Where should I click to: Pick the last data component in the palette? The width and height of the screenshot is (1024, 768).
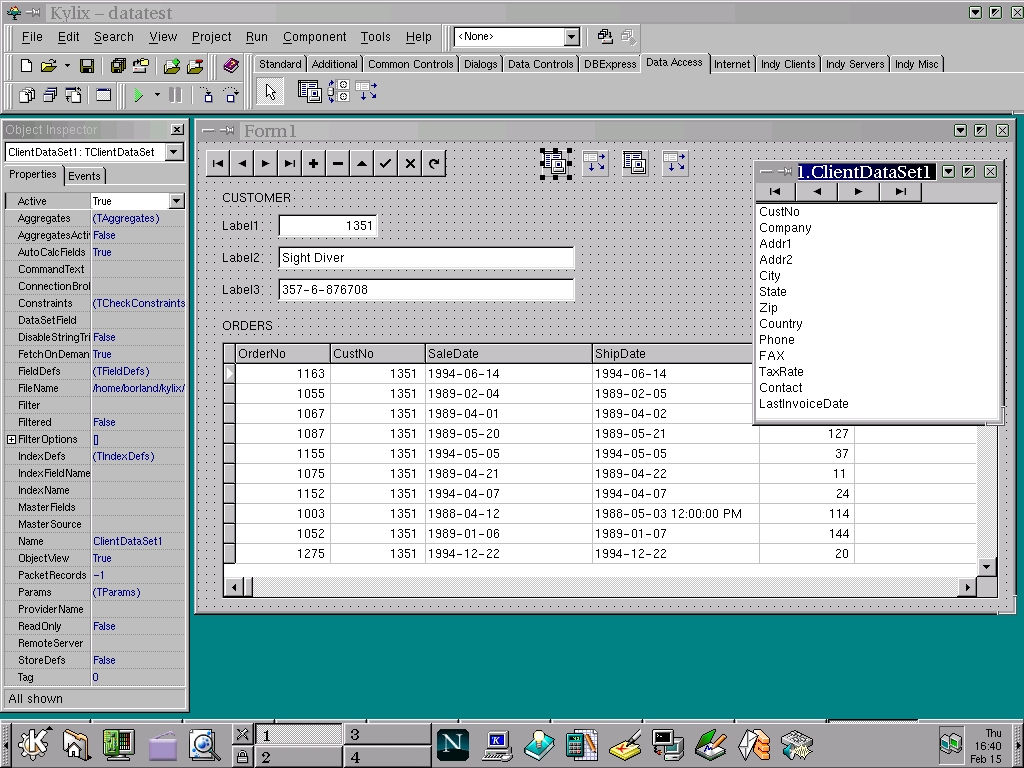[366, 91]
